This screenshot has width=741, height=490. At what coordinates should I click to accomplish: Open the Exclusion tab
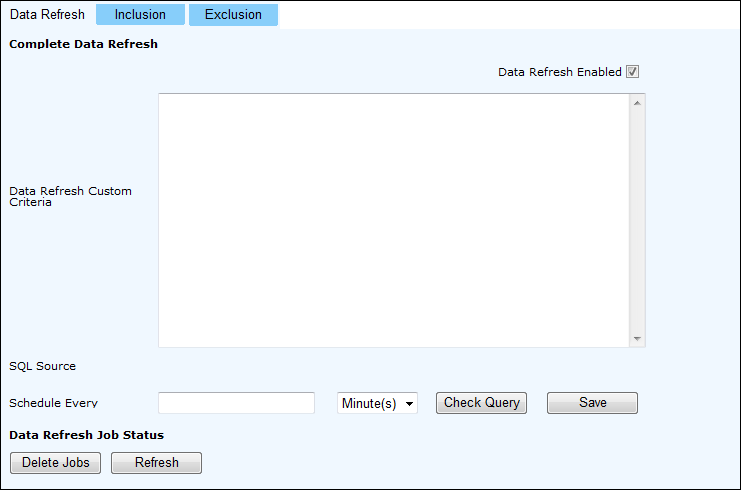[x=233, y=15]
